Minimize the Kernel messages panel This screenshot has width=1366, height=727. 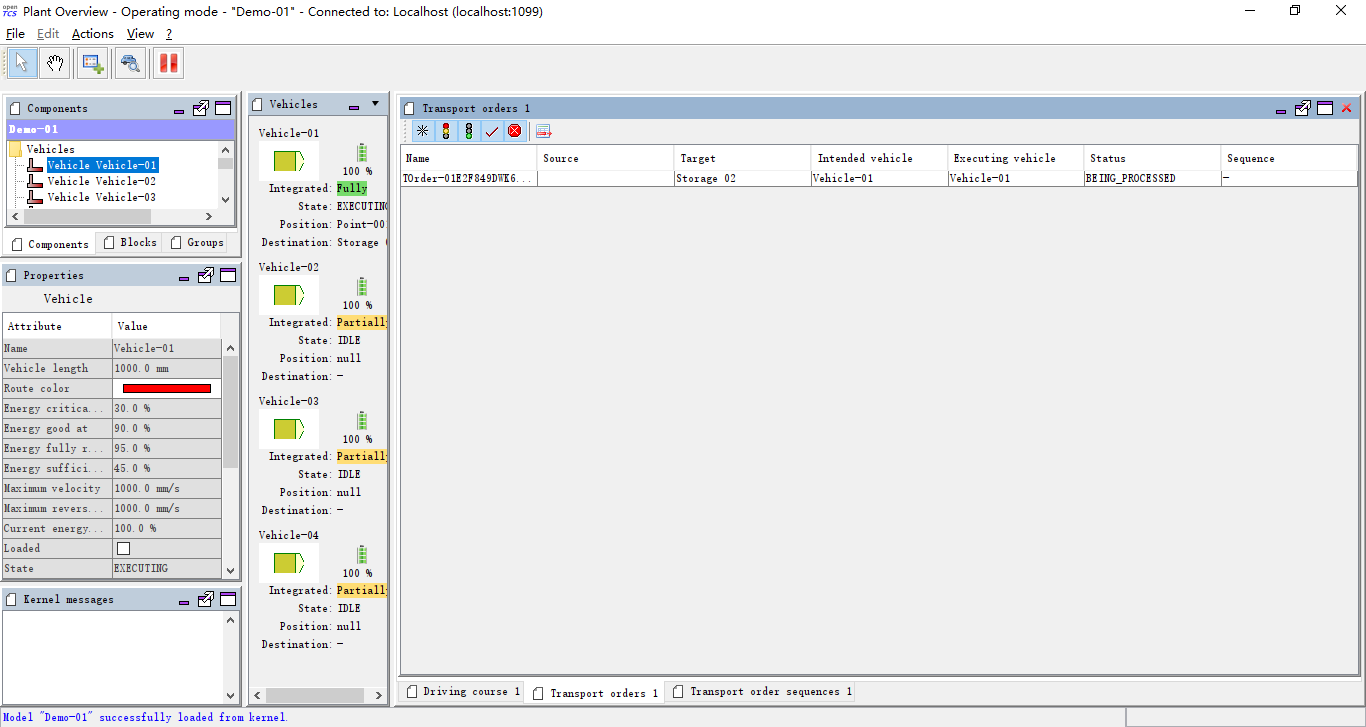183,600
